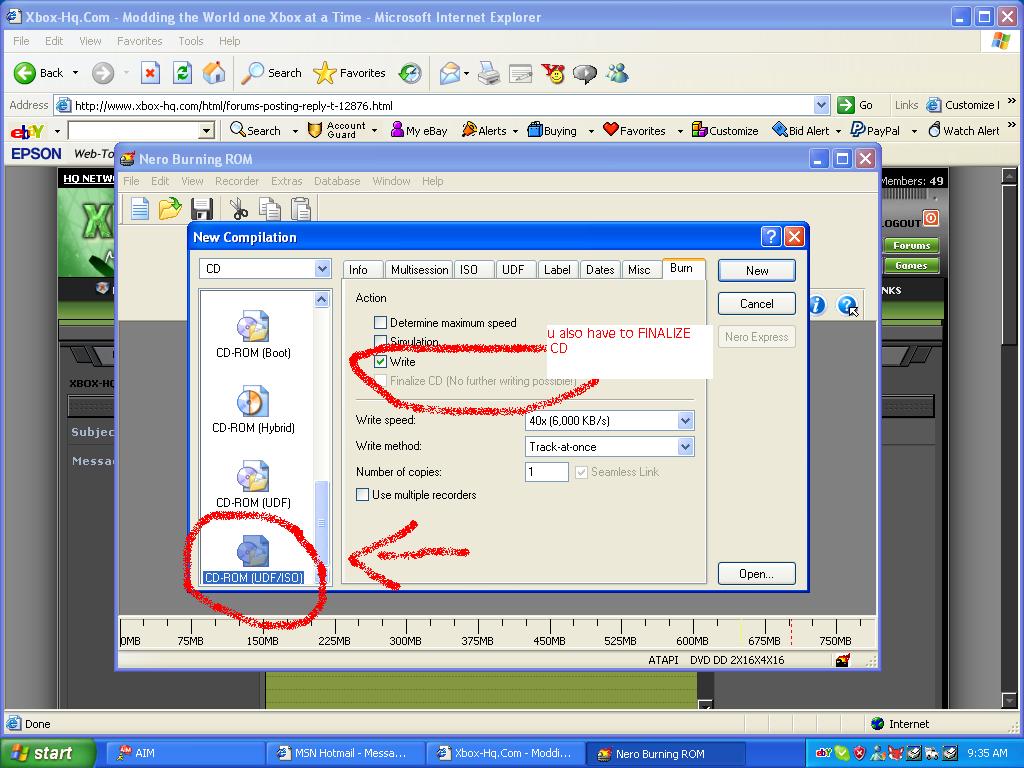Open IE Favorites star button

350,73
